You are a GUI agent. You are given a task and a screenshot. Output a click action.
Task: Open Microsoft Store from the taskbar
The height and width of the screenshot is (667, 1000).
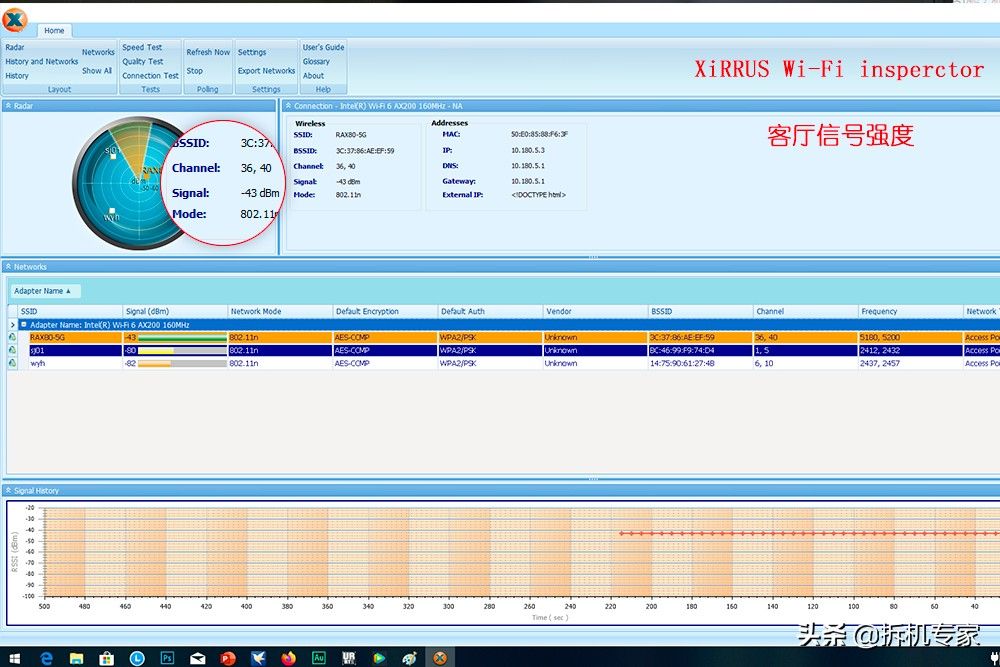pos(106,657)
